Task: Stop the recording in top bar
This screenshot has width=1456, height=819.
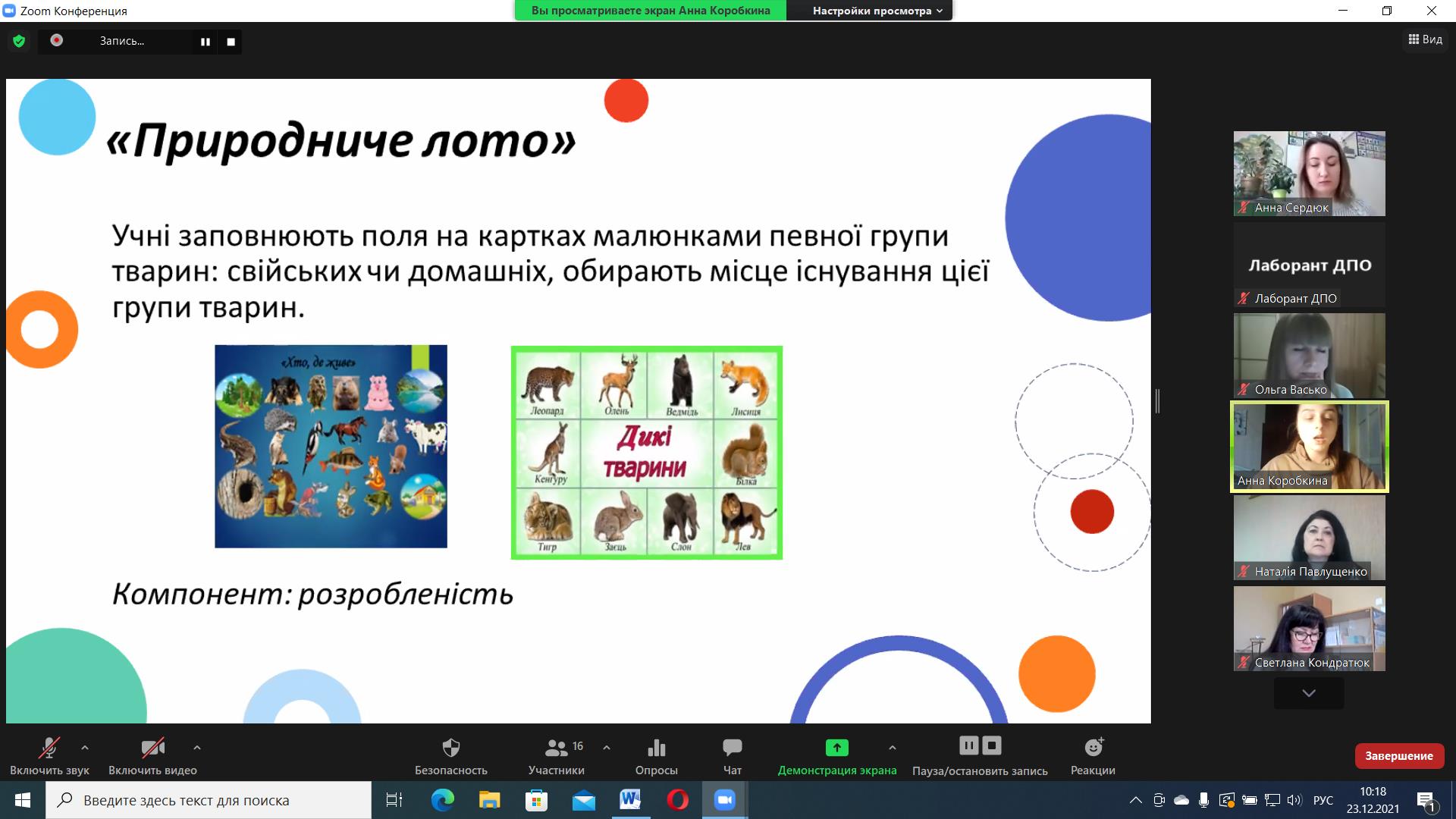Action: (231, 42)
